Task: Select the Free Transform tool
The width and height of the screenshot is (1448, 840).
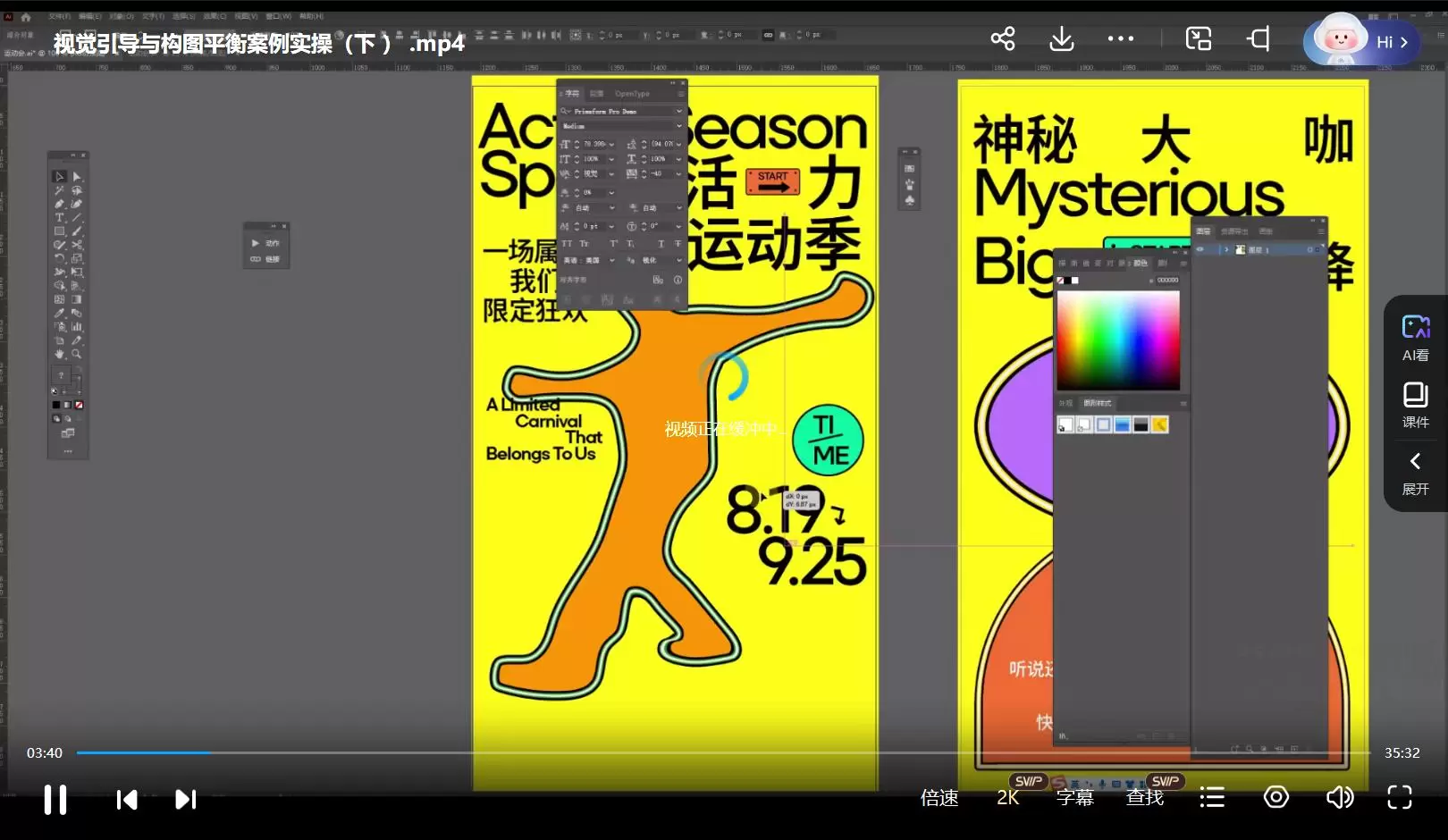Action: 77,271
